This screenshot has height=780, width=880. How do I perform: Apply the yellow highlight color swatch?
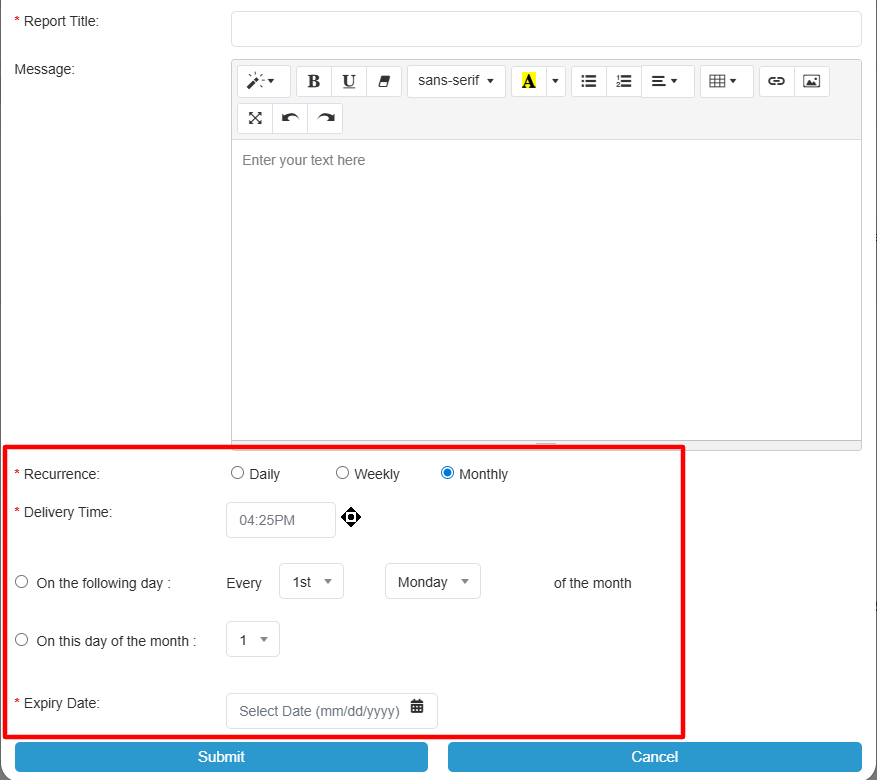(528, 82)
